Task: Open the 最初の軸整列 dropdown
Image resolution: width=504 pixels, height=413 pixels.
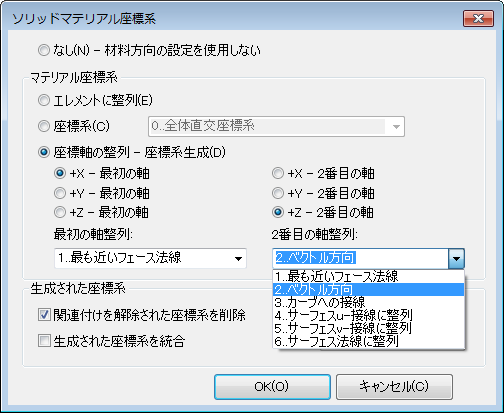Action: tap(150, 258)
